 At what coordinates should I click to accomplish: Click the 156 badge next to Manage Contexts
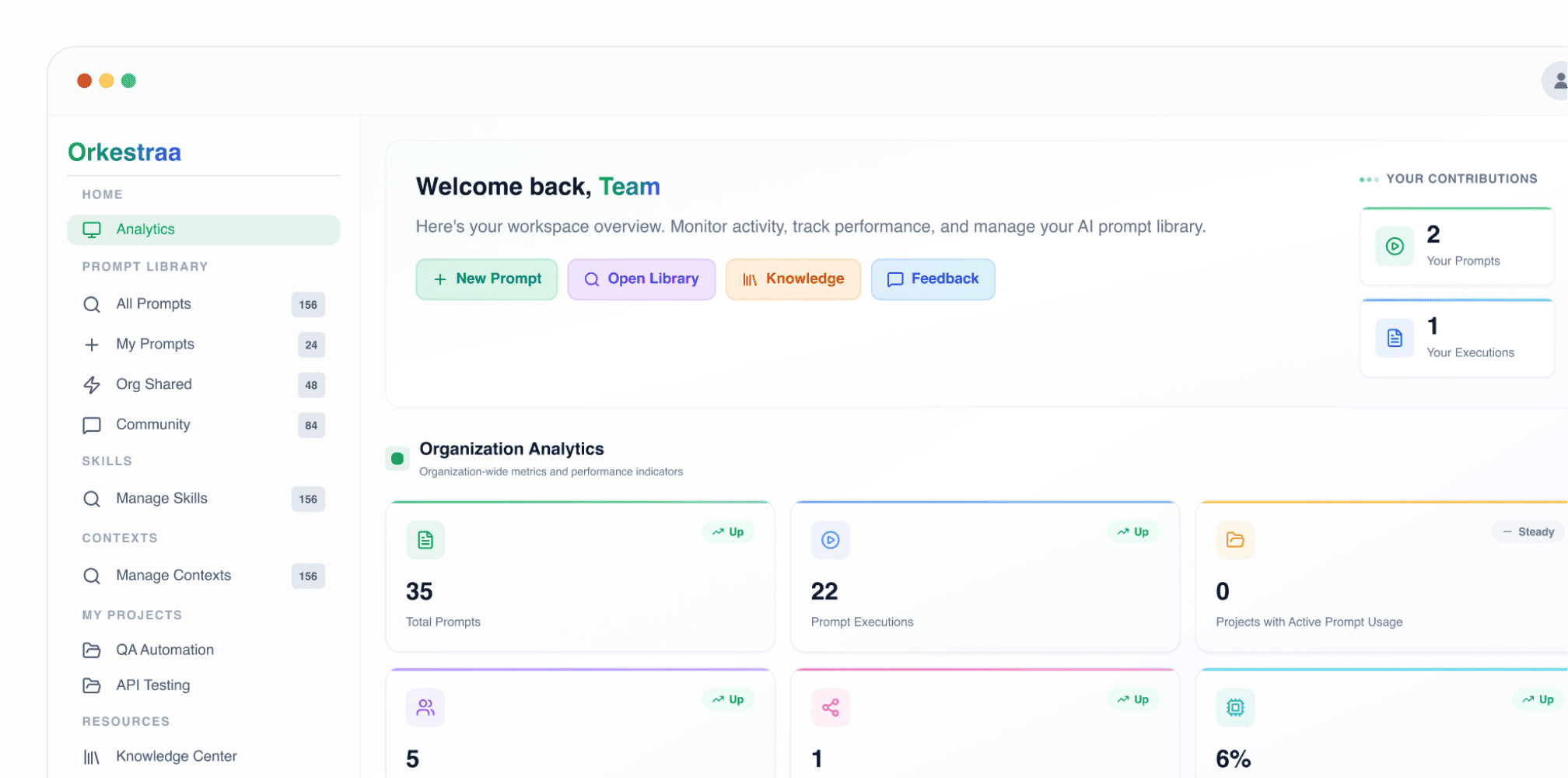(x=308, y=576)
